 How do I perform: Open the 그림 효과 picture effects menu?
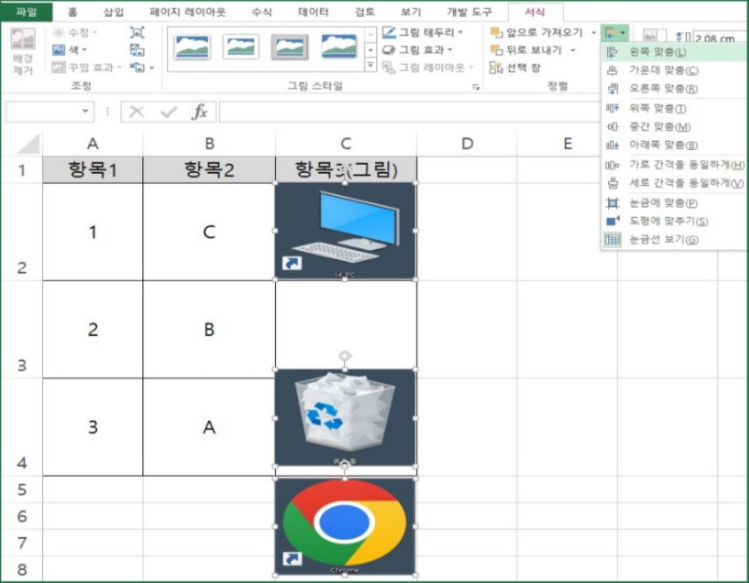[x=417, y=50]
